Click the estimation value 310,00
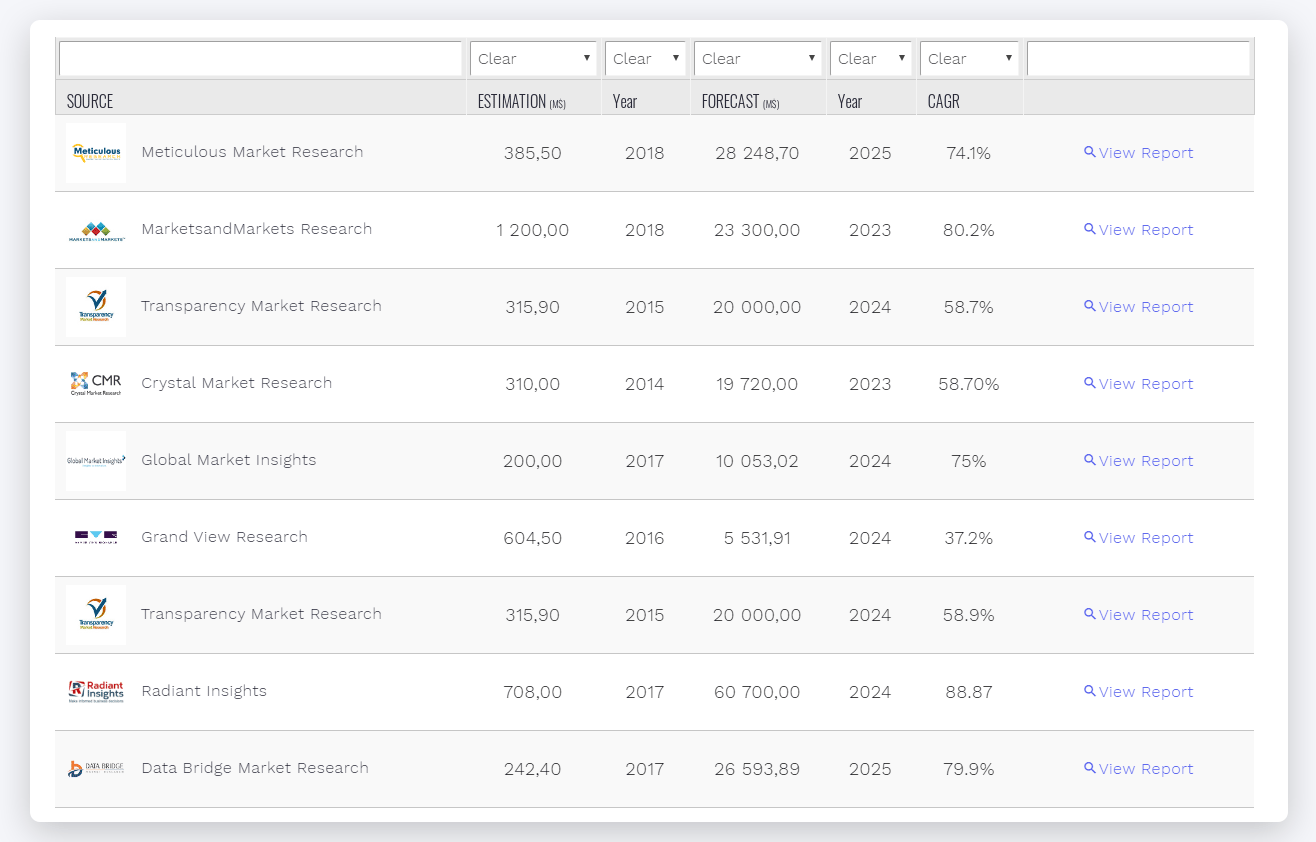 pos(533,384)
